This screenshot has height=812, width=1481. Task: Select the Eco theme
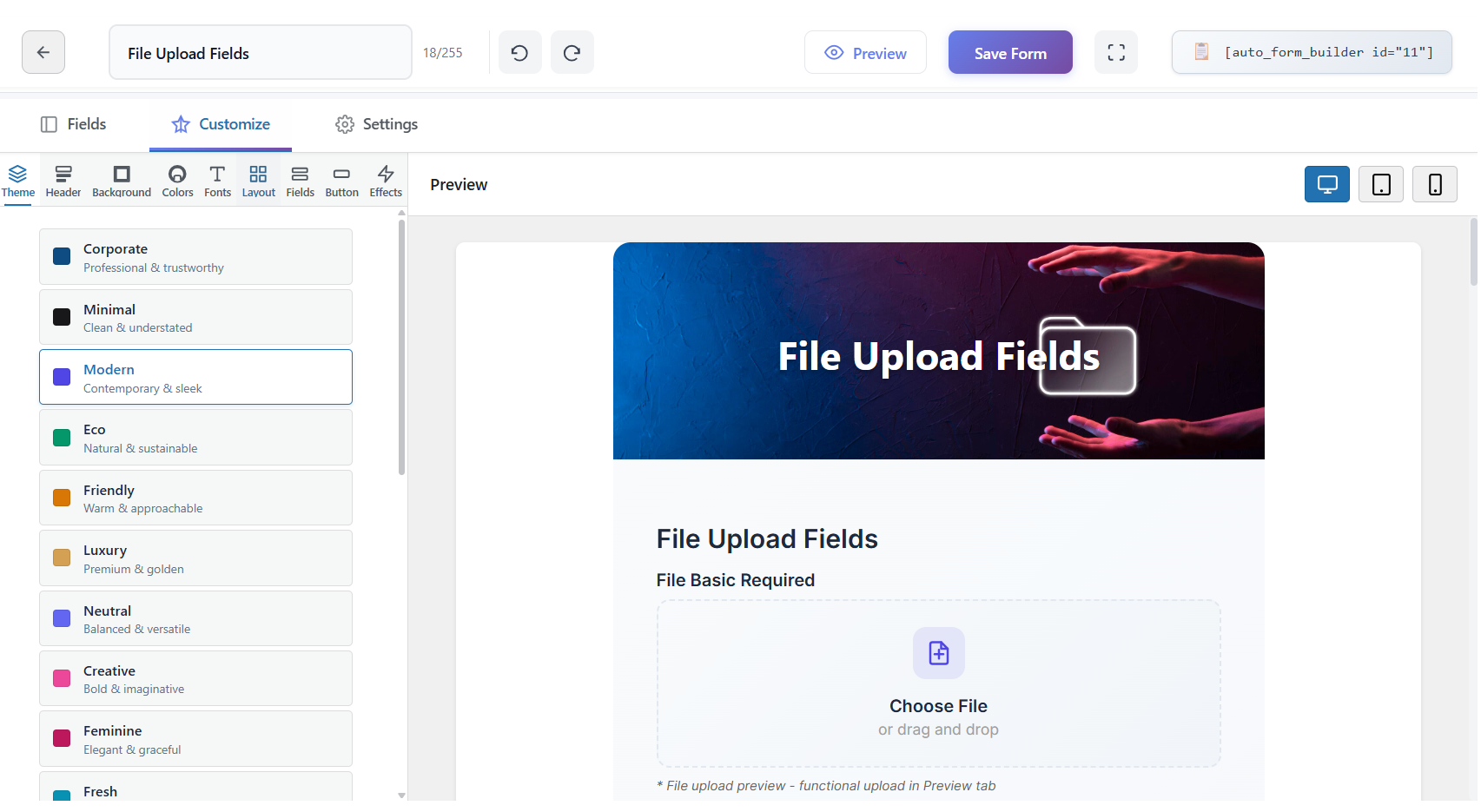(x=195, y=438)
